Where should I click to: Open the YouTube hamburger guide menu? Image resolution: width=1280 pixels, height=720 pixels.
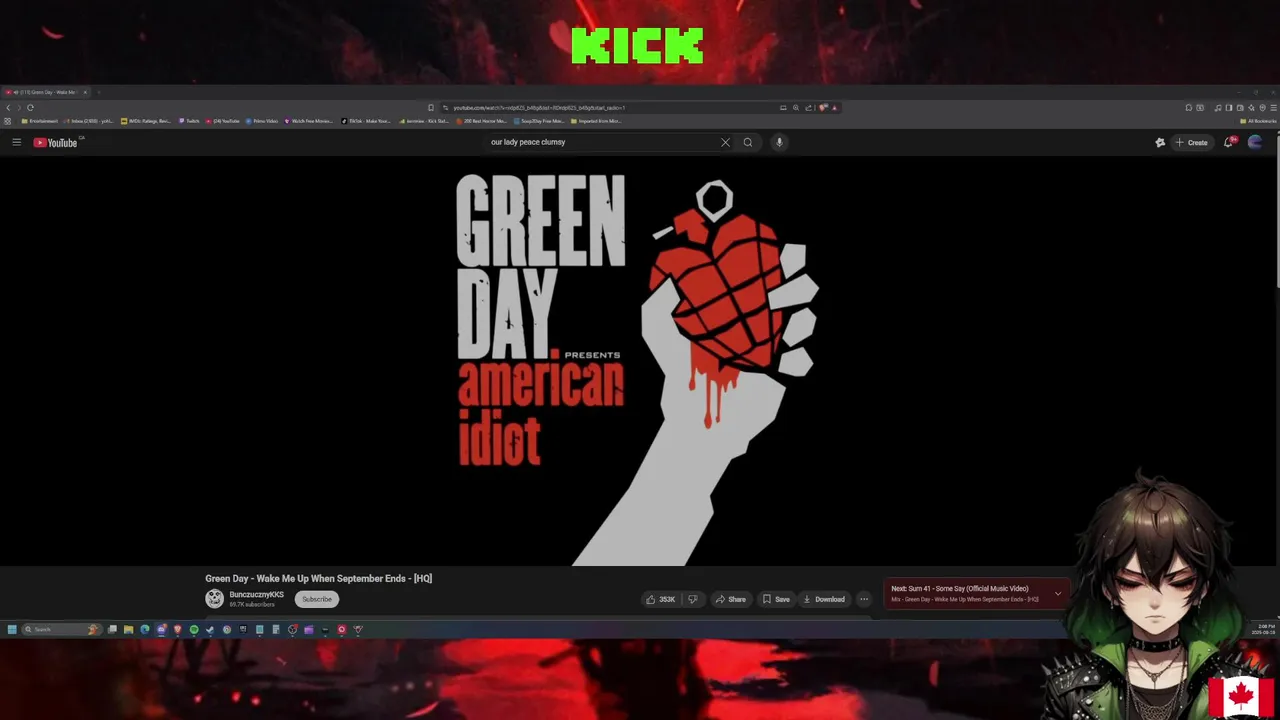click(16, 142)
